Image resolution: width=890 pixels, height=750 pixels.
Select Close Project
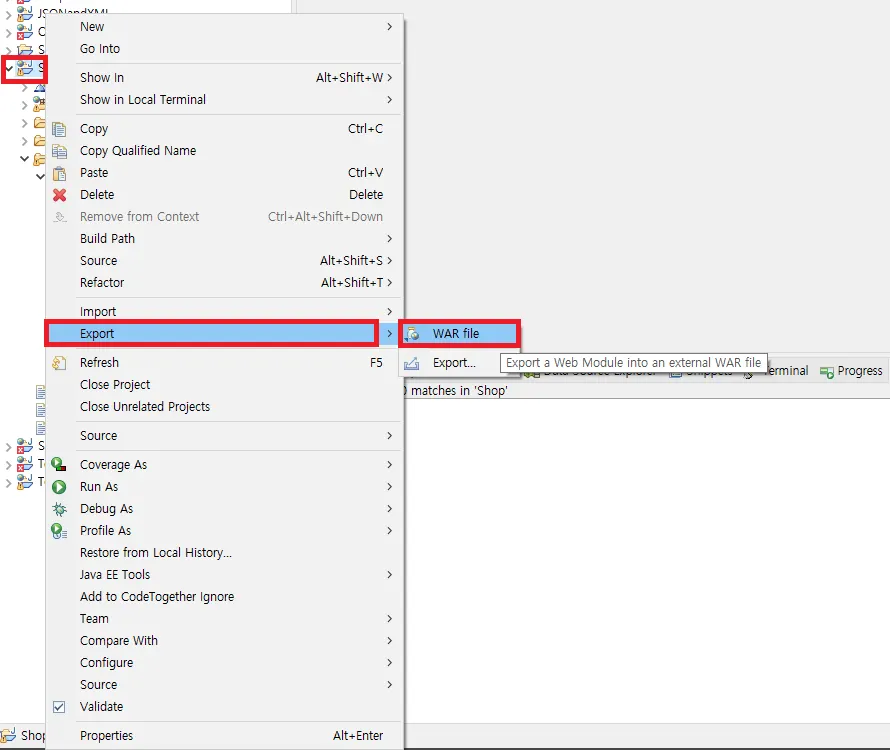point(224,385)
